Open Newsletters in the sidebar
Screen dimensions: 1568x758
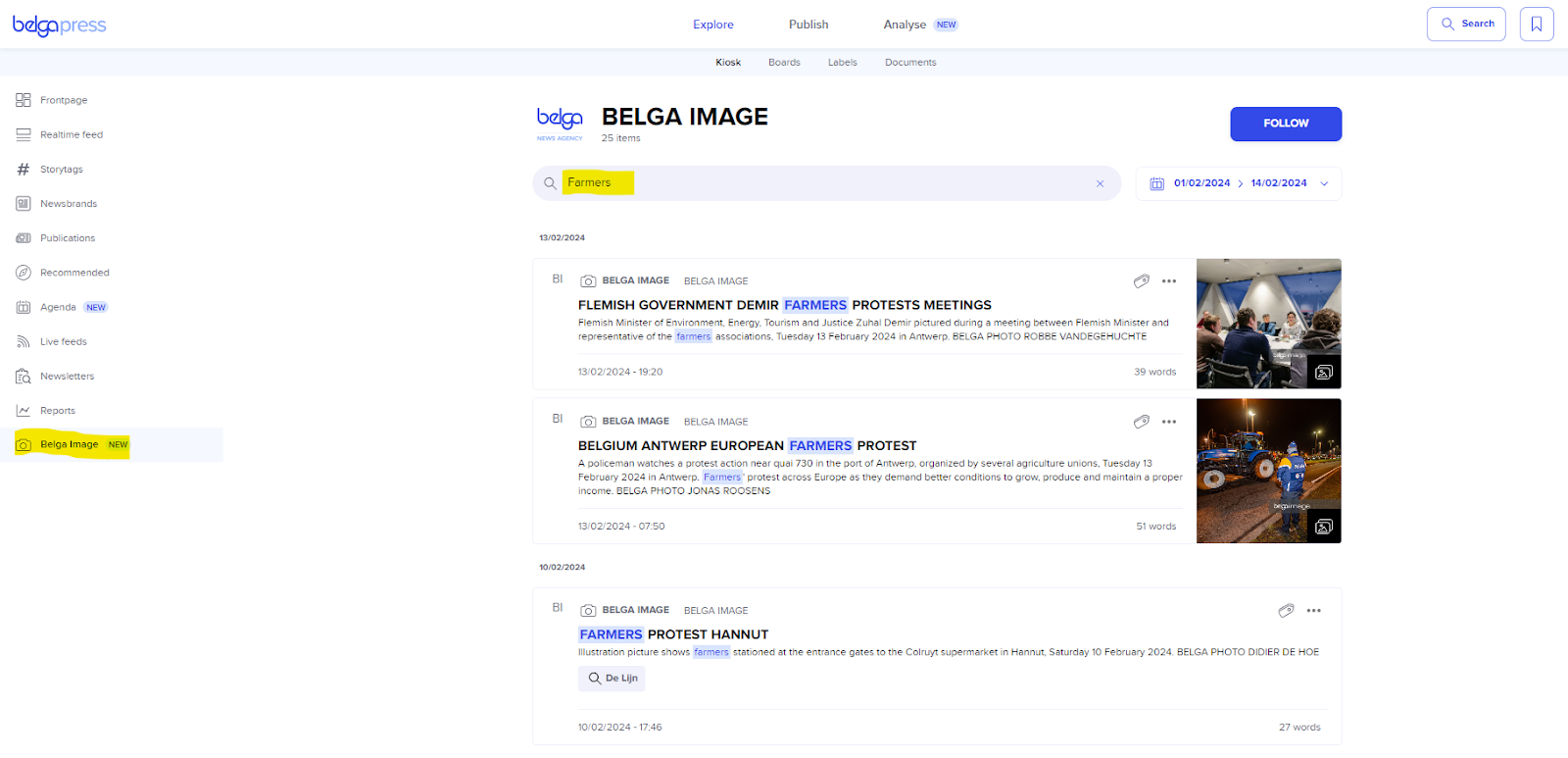(68, 377)
